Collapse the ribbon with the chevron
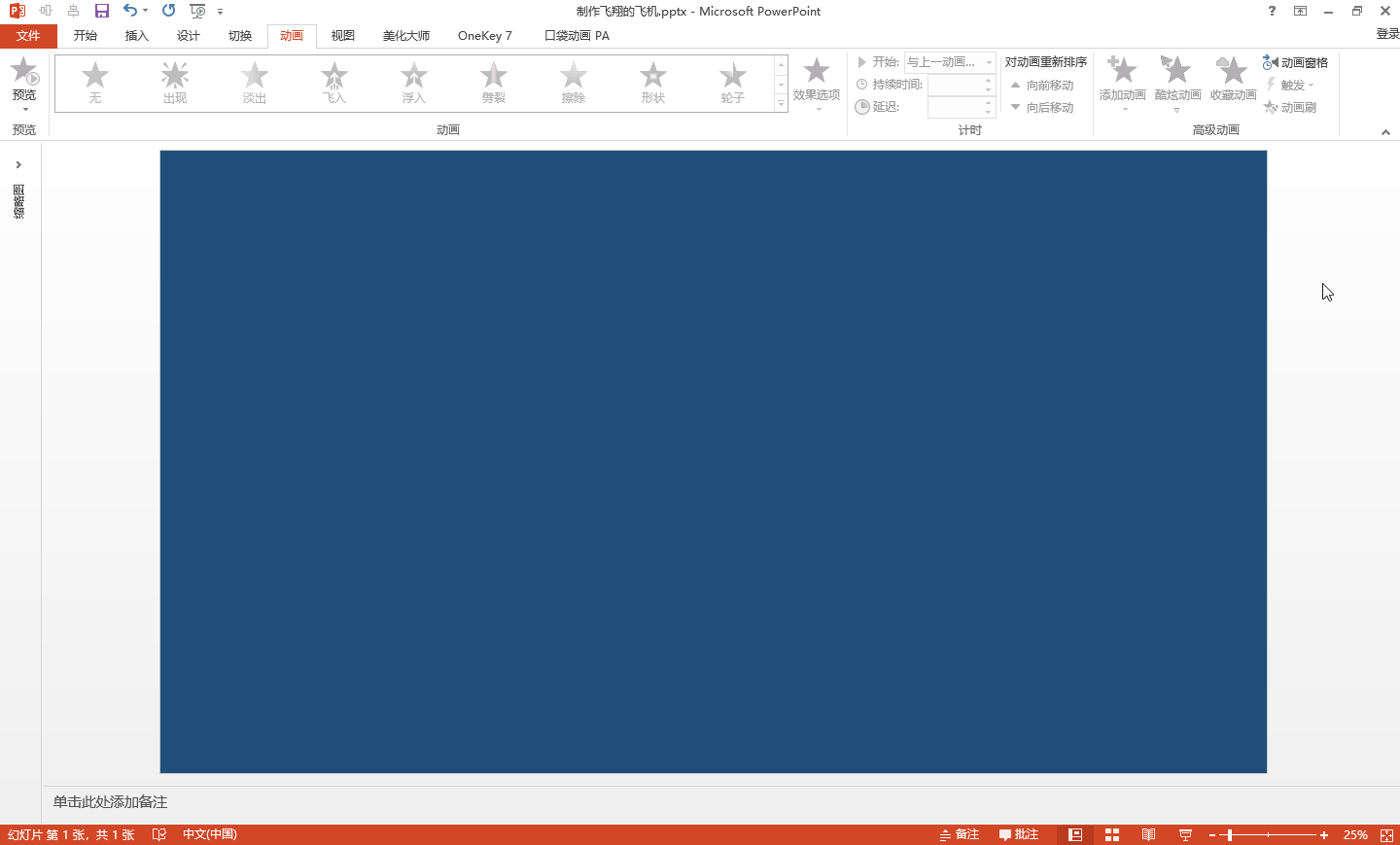Image resolution: width=1400 pixels, height=845 pixels. 1385,132
